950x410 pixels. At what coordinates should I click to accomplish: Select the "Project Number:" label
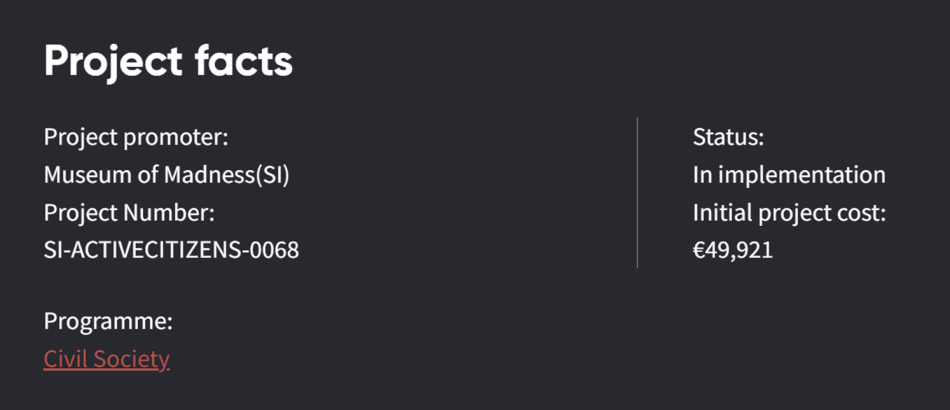coord(129,212)
